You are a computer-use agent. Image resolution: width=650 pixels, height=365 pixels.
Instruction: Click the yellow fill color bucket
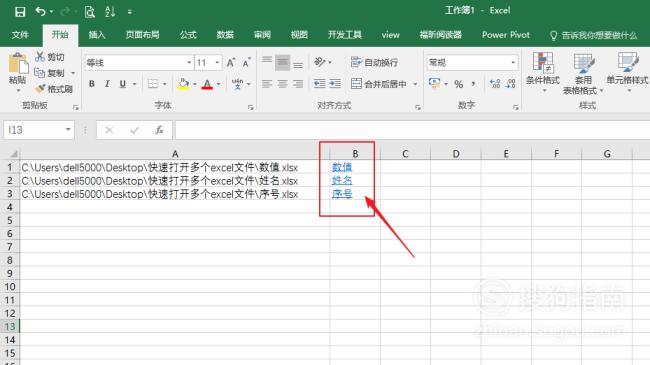tap(184, 84)
